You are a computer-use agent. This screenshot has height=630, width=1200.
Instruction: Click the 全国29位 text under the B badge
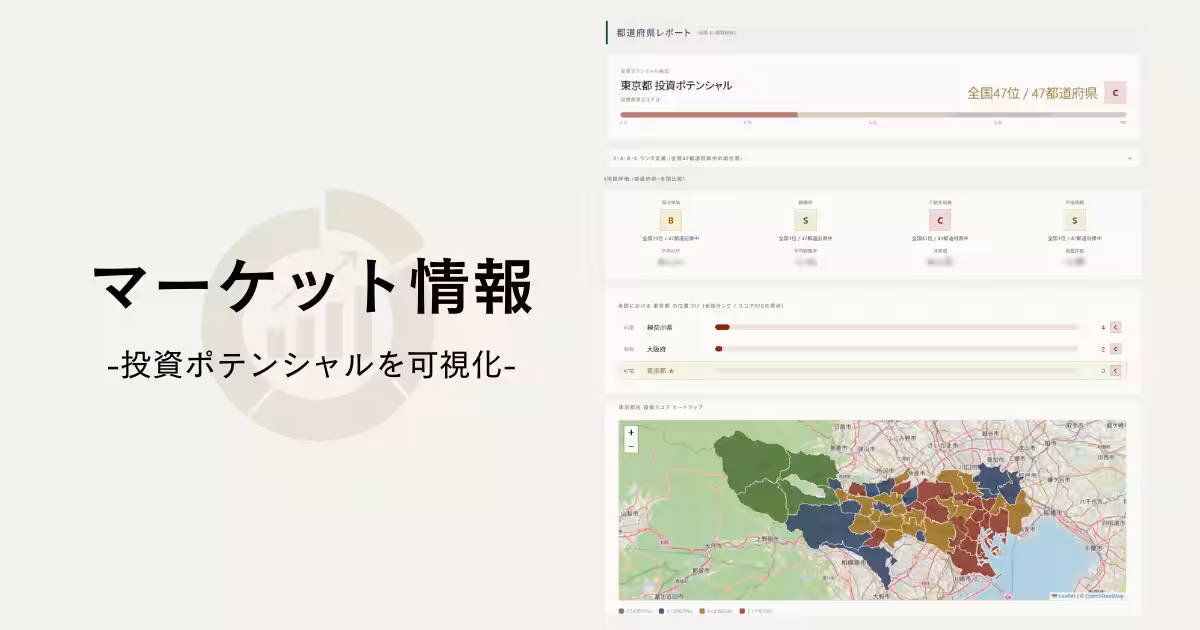pyautogui.click(x=671, y=238)
